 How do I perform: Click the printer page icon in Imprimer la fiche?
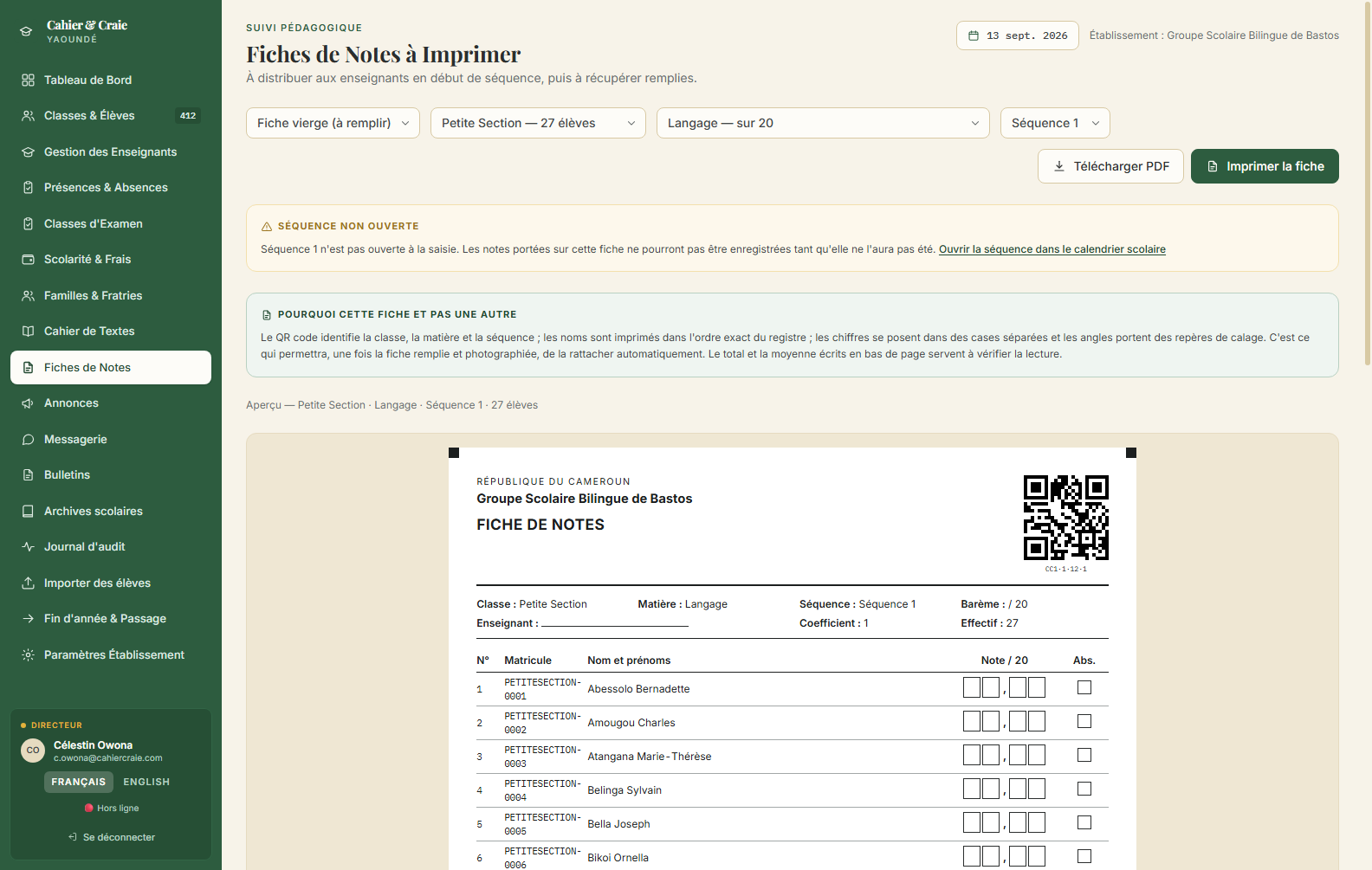[1213, 166]
